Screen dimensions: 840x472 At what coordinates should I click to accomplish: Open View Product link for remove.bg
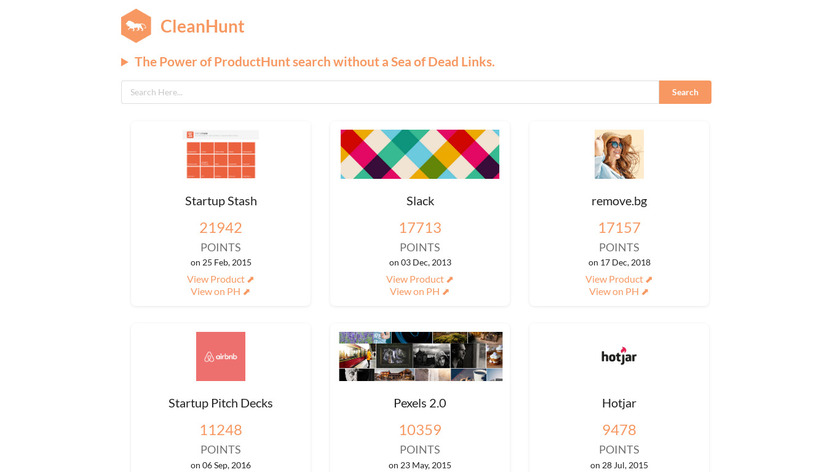tap(614, 280)
